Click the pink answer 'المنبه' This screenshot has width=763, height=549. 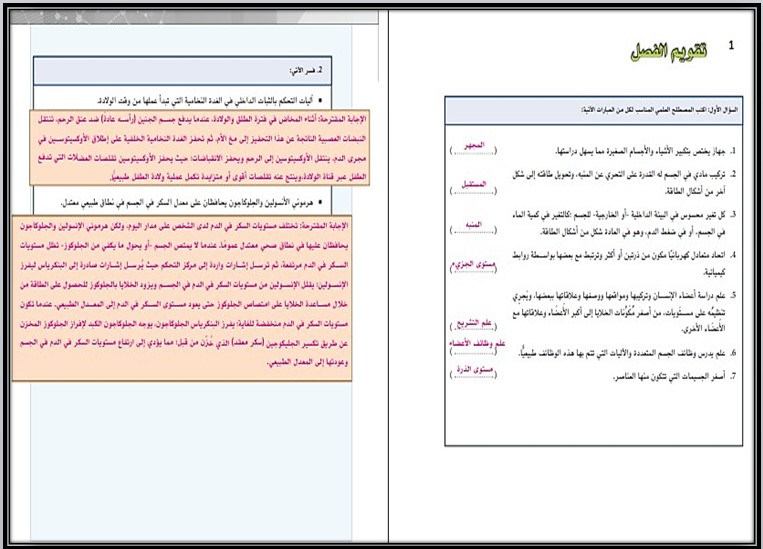click(x=473, y=224)
